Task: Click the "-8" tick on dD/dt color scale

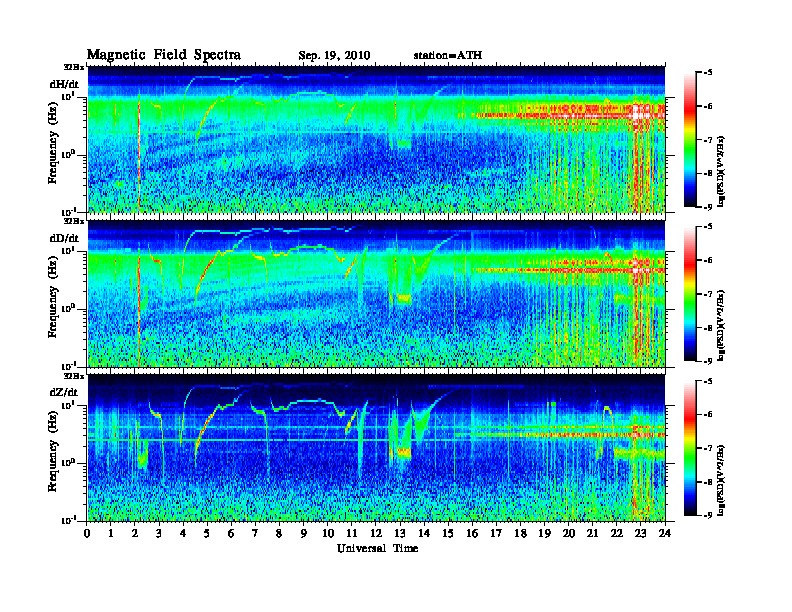Action: pos(708,328)
